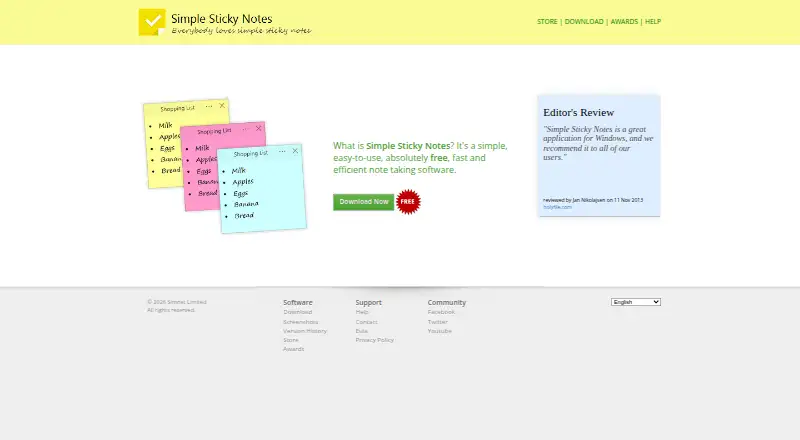Open Screenshots link in footer
The image size is (800, 440).
tap(301, 322)
